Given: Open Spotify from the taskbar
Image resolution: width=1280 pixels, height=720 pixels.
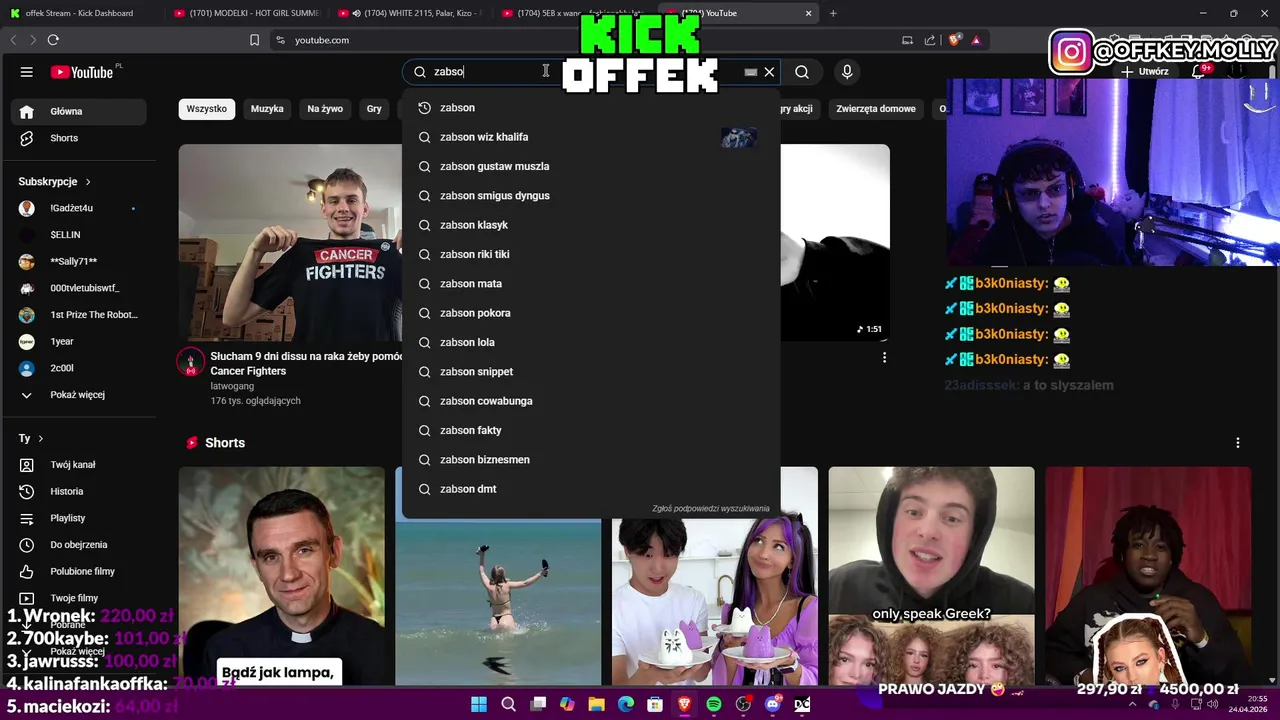Looking at the screenshot, I should [714, 704].
